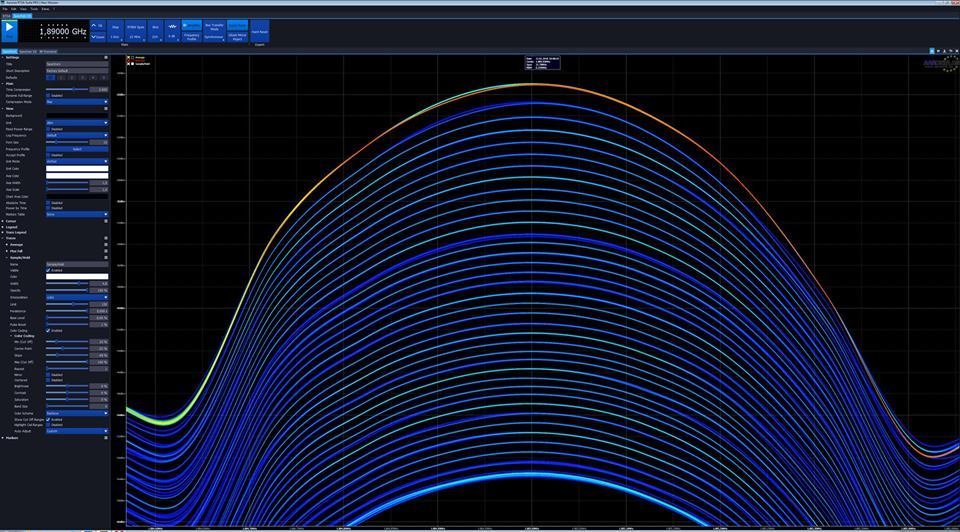Screen dimensions: 960x532
Task: Click the Traces section header options icon
Action: click(106, 238)
